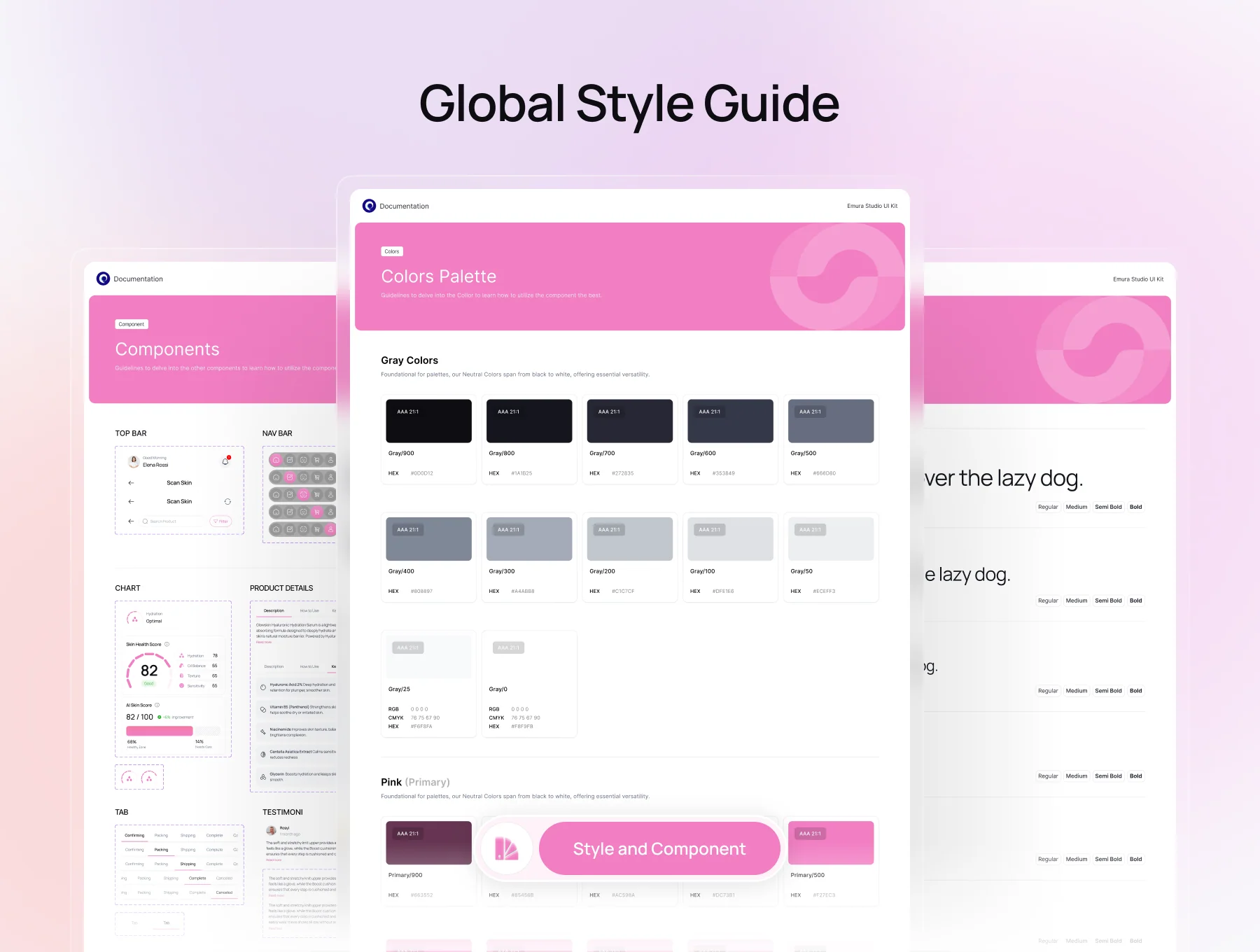Select the underlined Confirming tab
The width and height of the screenshot is (1260, 952).
tap(134, 836)
